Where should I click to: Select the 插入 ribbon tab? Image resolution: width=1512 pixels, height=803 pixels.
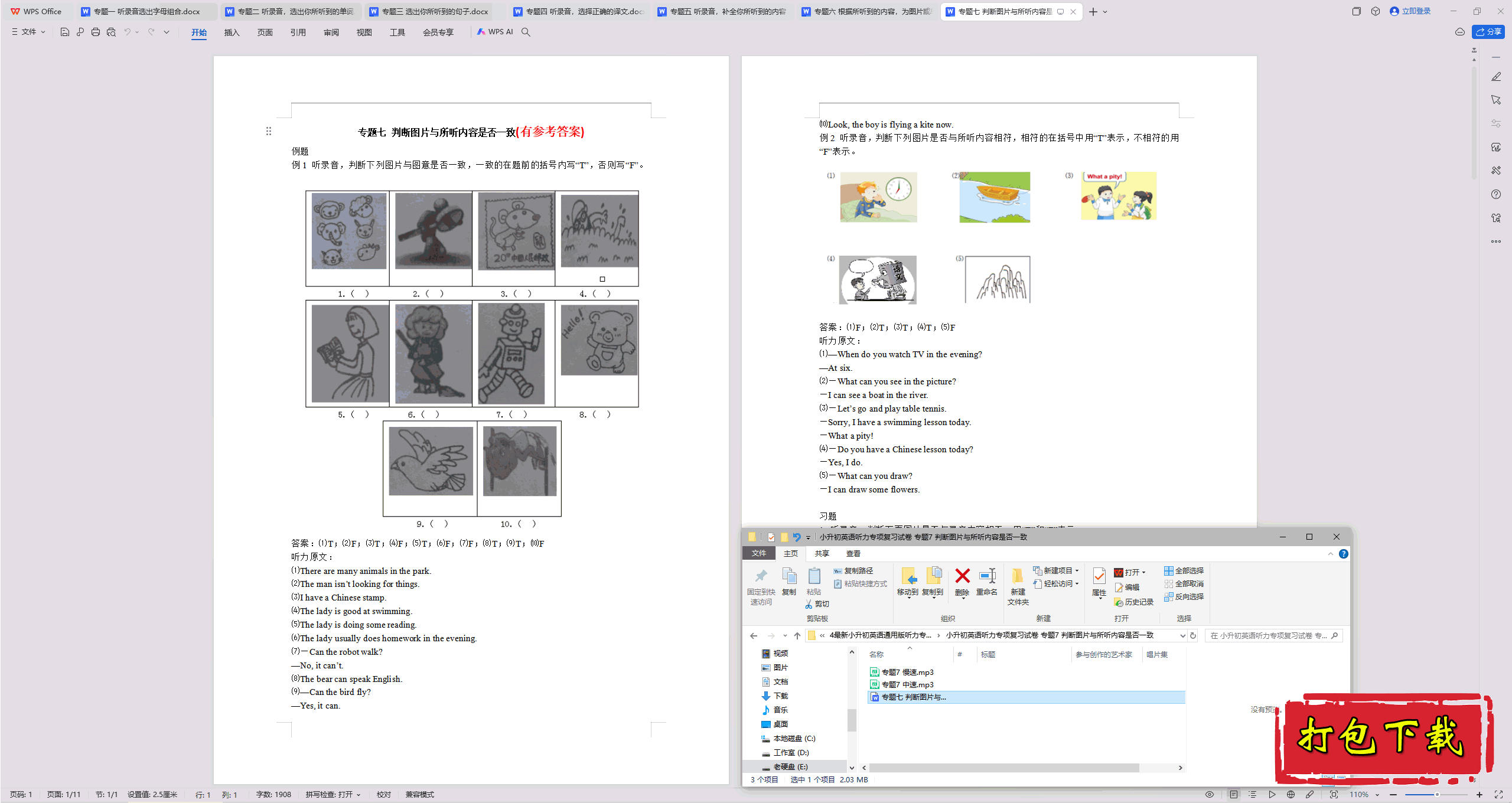coord(232,32)
